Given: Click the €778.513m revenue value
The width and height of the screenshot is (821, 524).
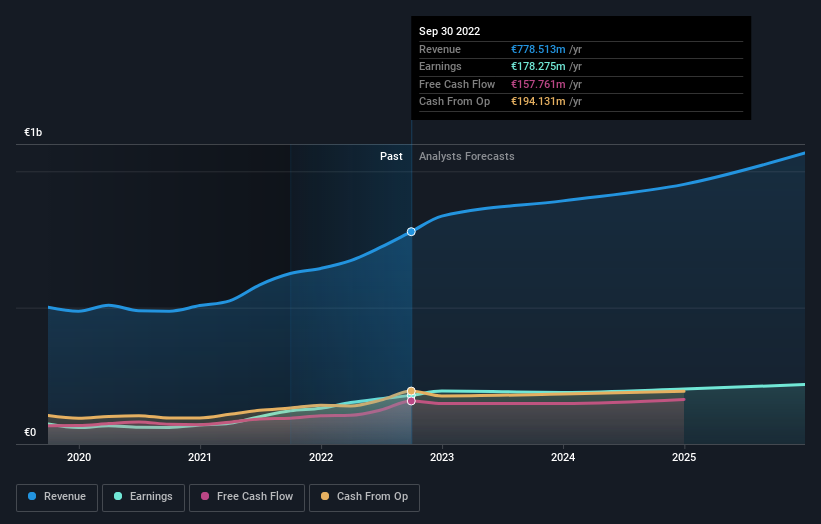Looking at the screenshot, I should [x=538, y=49].
